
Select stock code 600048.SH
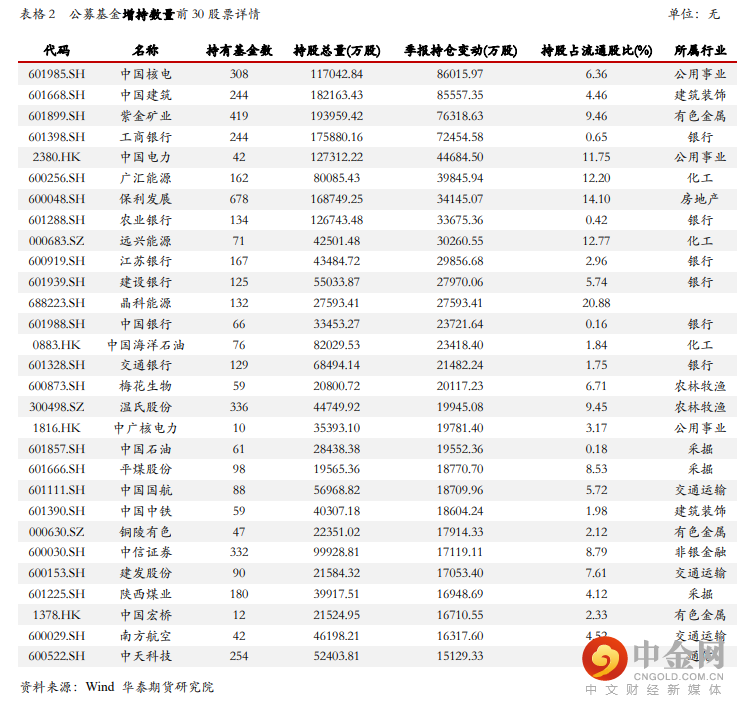(57, 199)
